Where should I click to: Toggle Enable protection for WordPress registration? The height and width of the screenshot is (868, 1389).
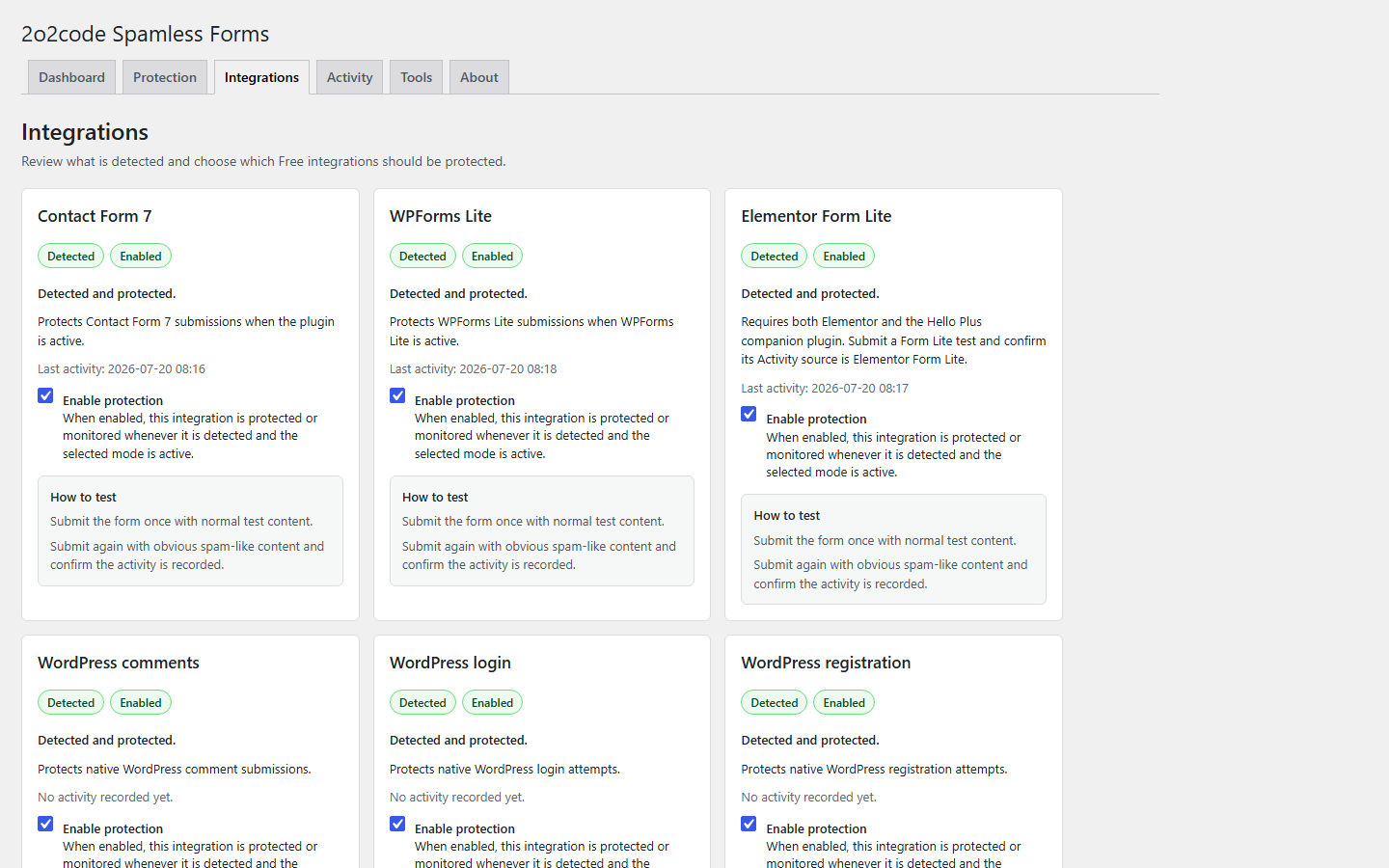click(x=749, y=824)
